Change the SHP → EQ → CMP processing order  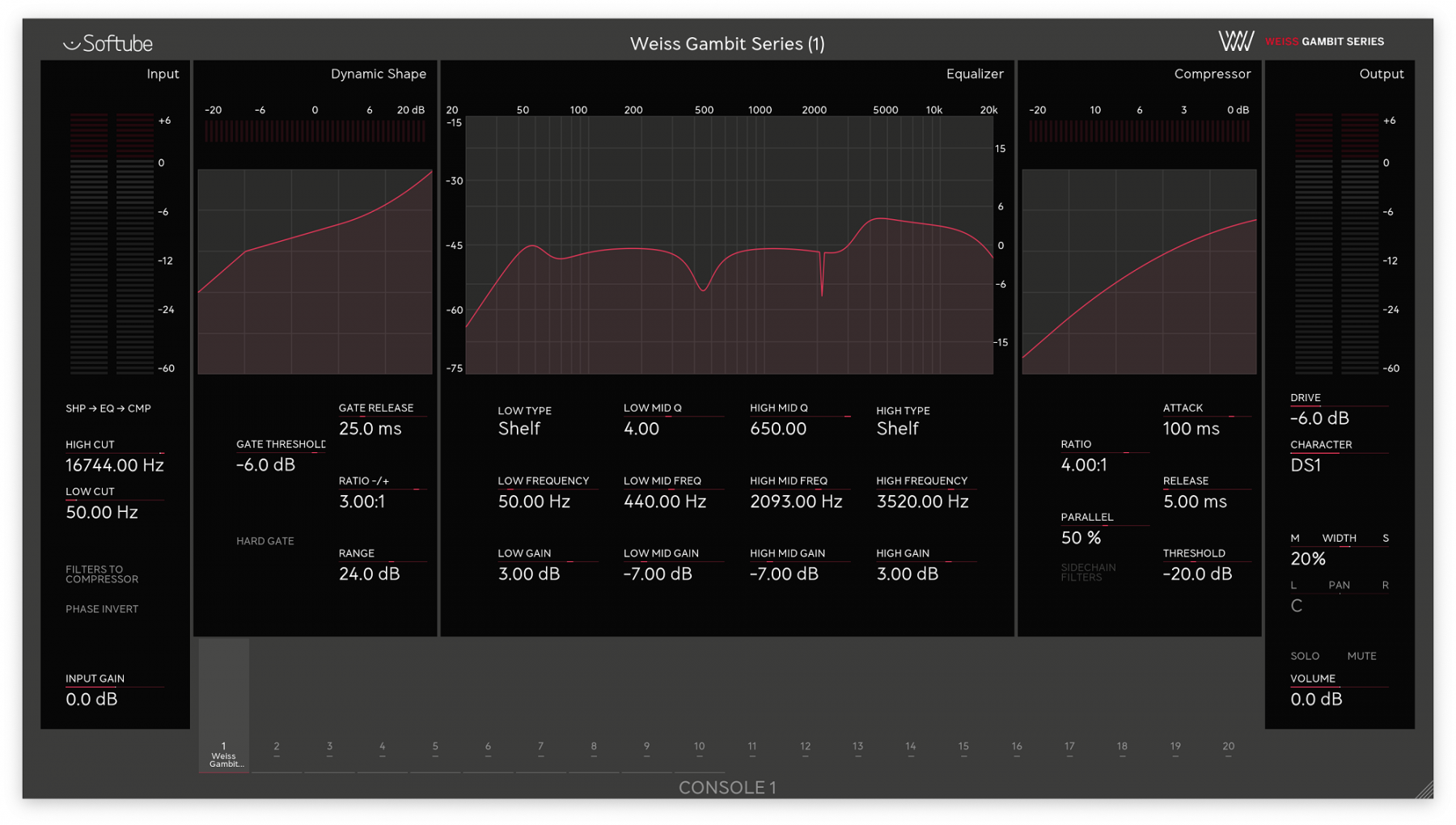coord(108,408)
